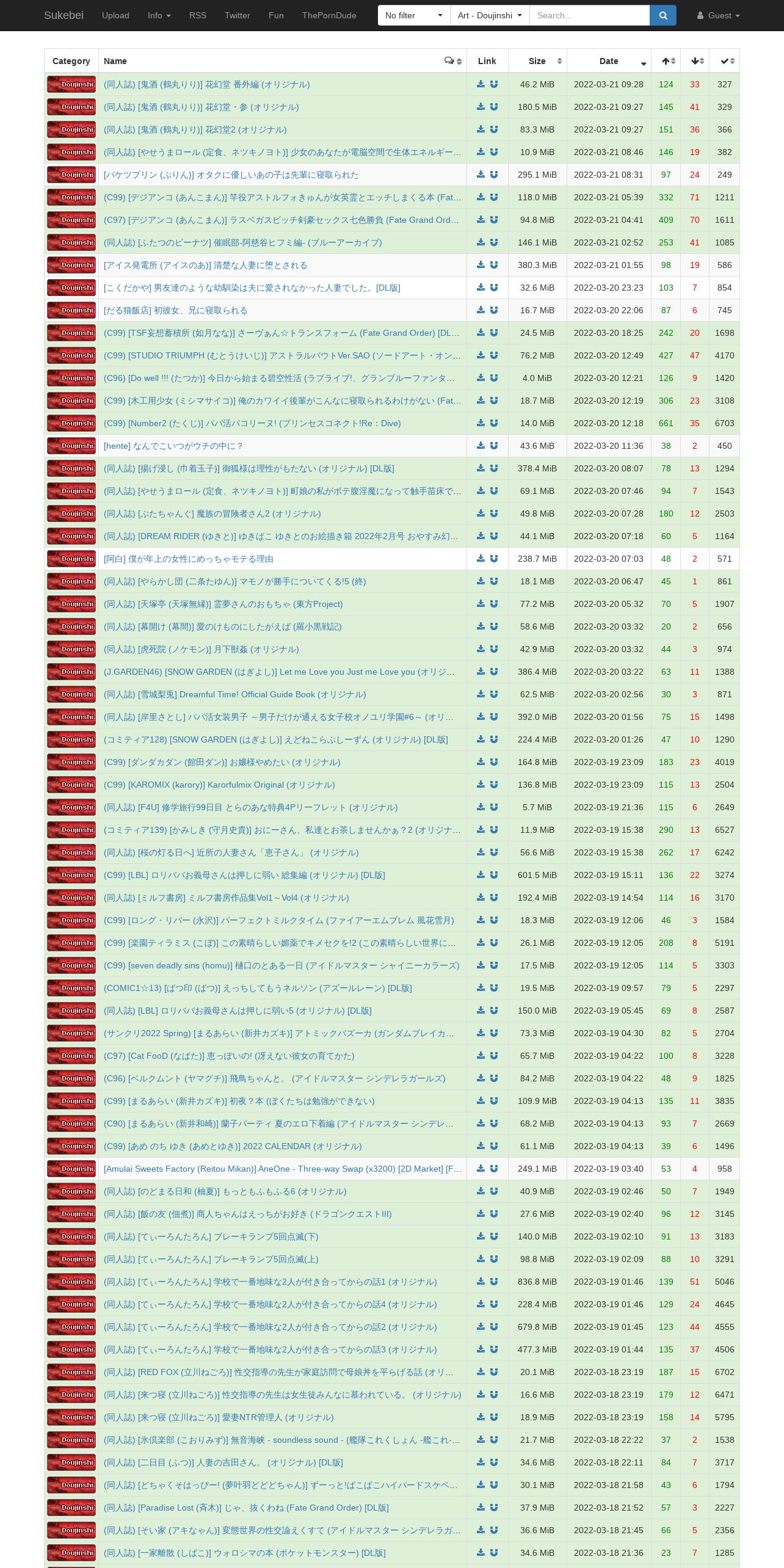Viewport: 784px width, 1568px height.
Task: Open the '2022 CALENDAR' torrent entry
Action: [233, 1146]
